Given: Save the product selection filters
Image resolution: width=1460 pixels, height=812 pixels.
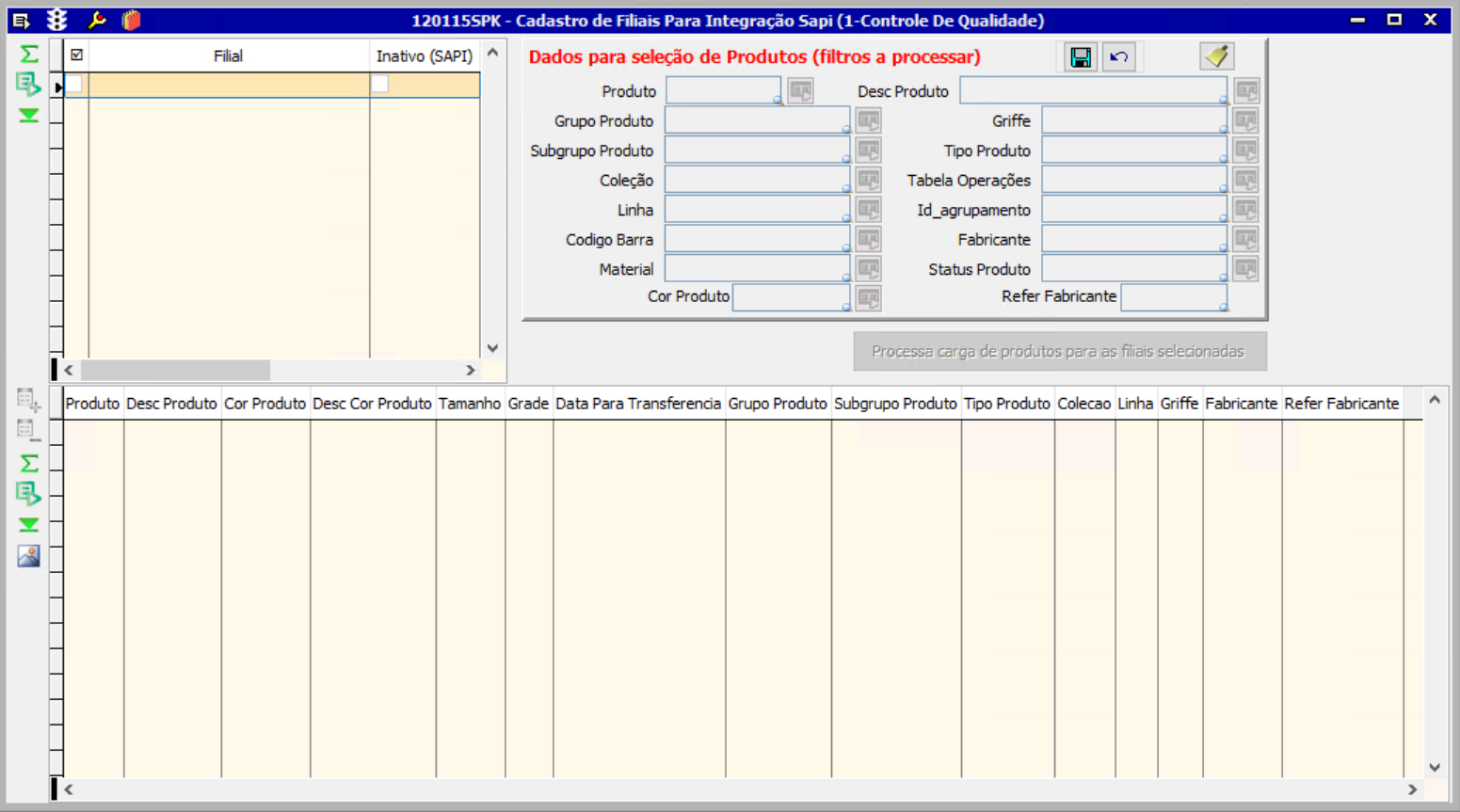Looking at the screenshot, I should pos(1081,57).
